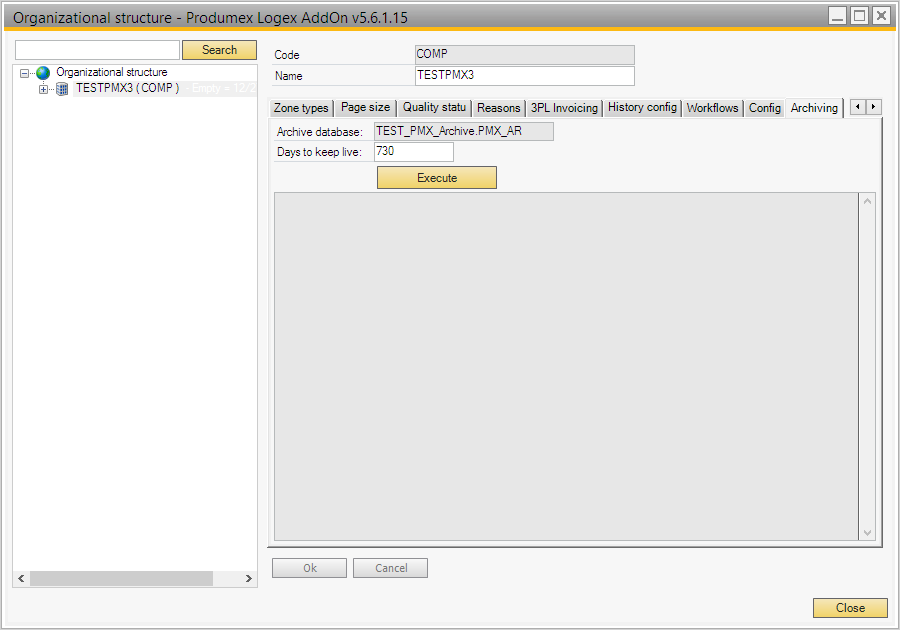Open the 3PL Invoicing tab
This screenshot has width=900, height=630.
pyautogui.click(x=564, y=108)
